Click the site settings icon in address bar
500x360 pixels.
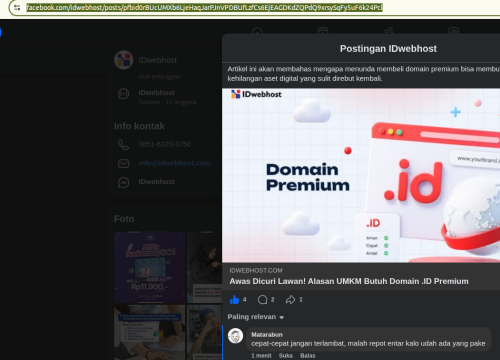[17, 7]
